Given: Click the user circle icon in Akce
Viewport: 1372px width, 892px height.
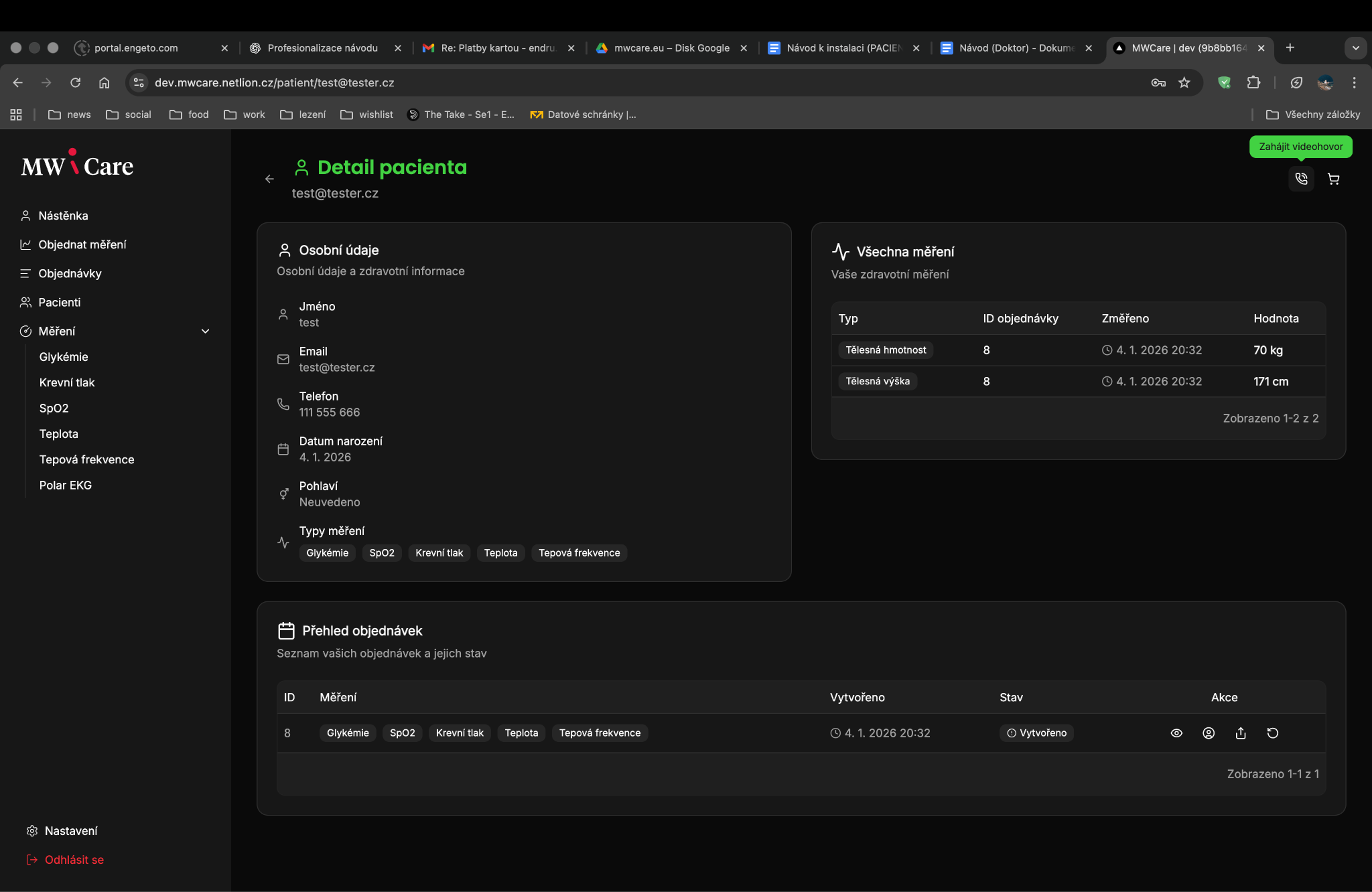Looking at the screenshot, I should pyautogui.click(x=1209, y=733).
